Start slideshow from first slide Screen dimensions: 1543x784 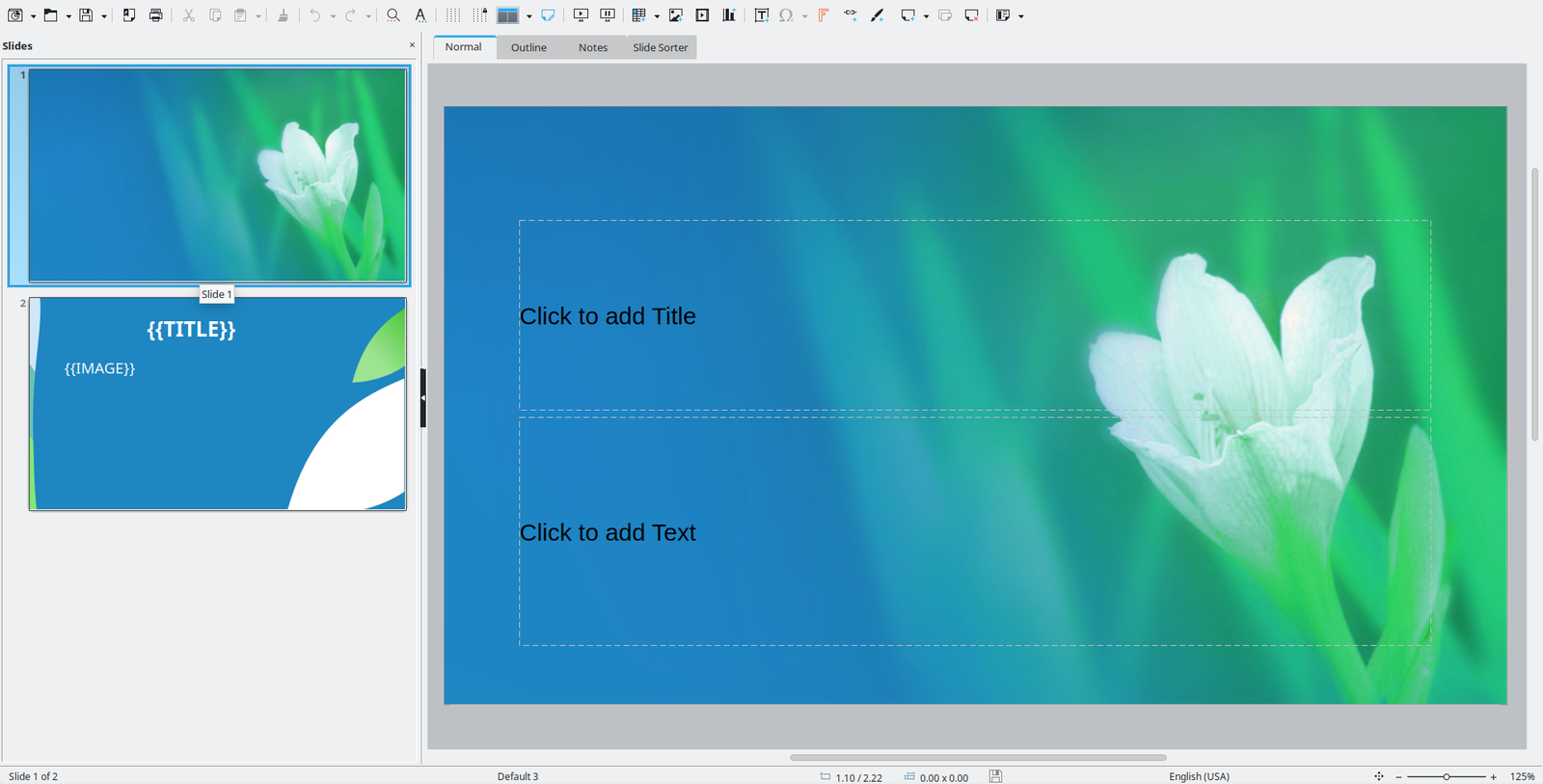click(581, 15)
